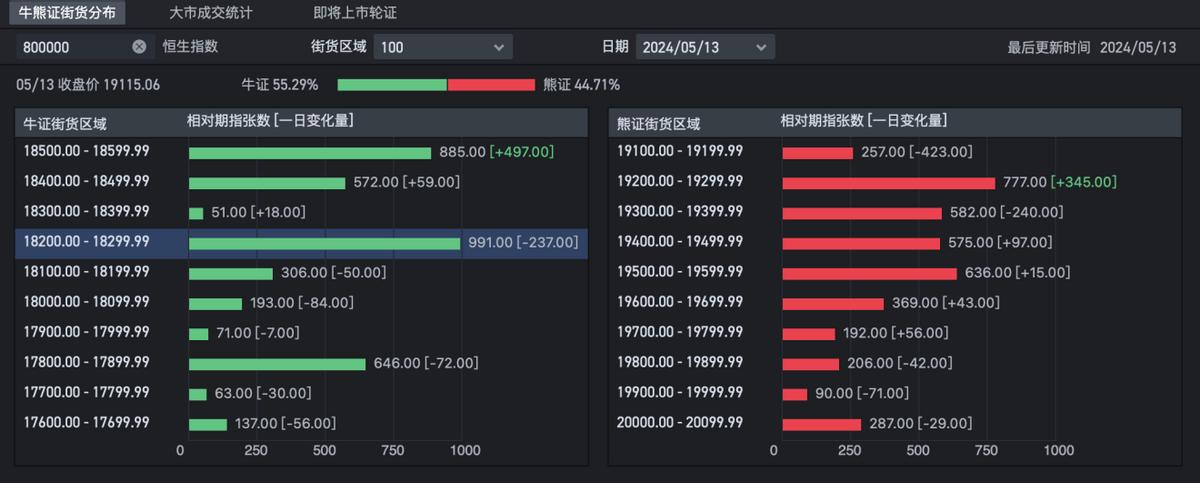
Task: Switch to 大市成交统计 tab
Action: click(x=210, y=13)
